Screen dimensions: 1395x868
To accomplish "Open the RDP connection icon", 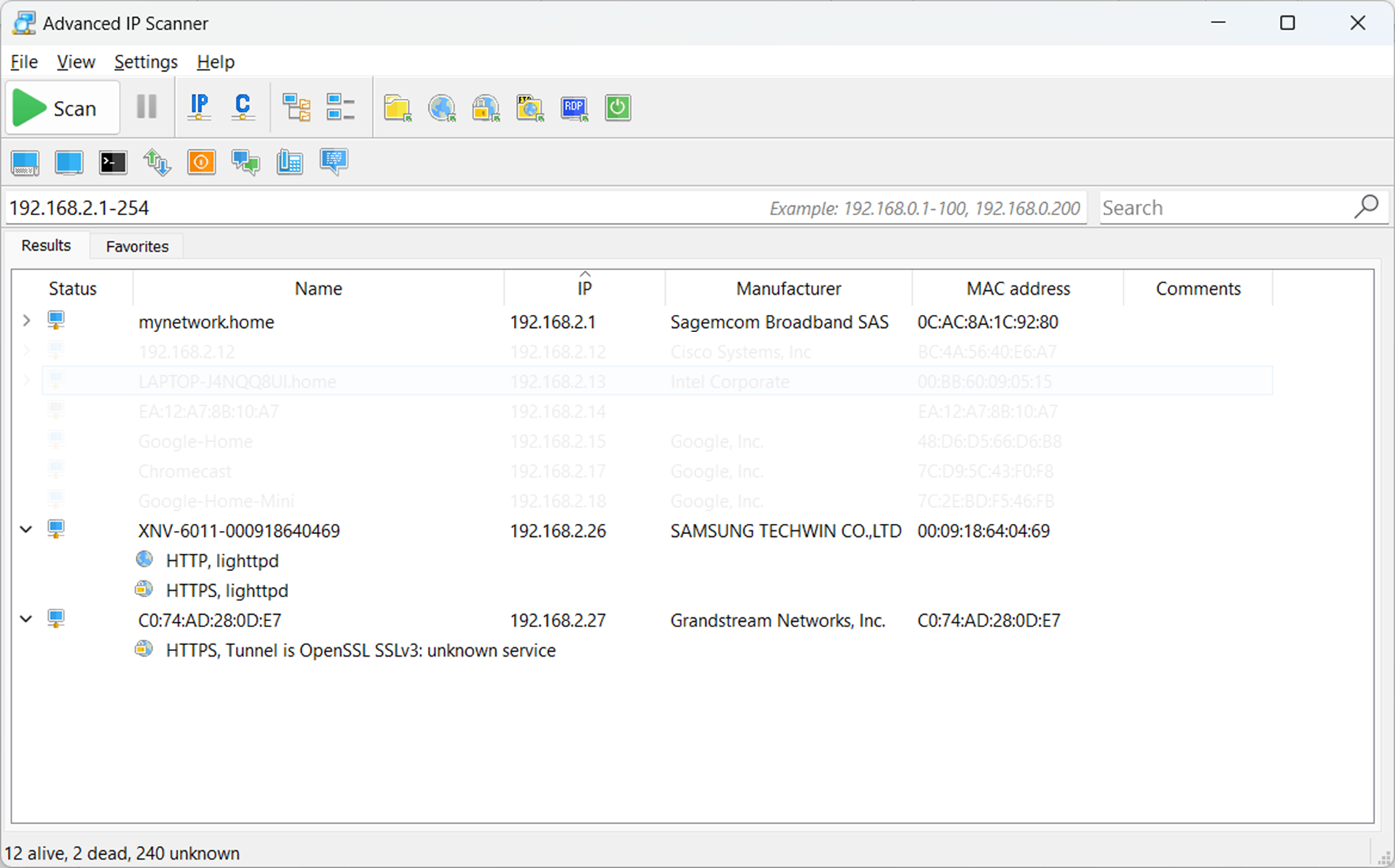I will [574, 108].
